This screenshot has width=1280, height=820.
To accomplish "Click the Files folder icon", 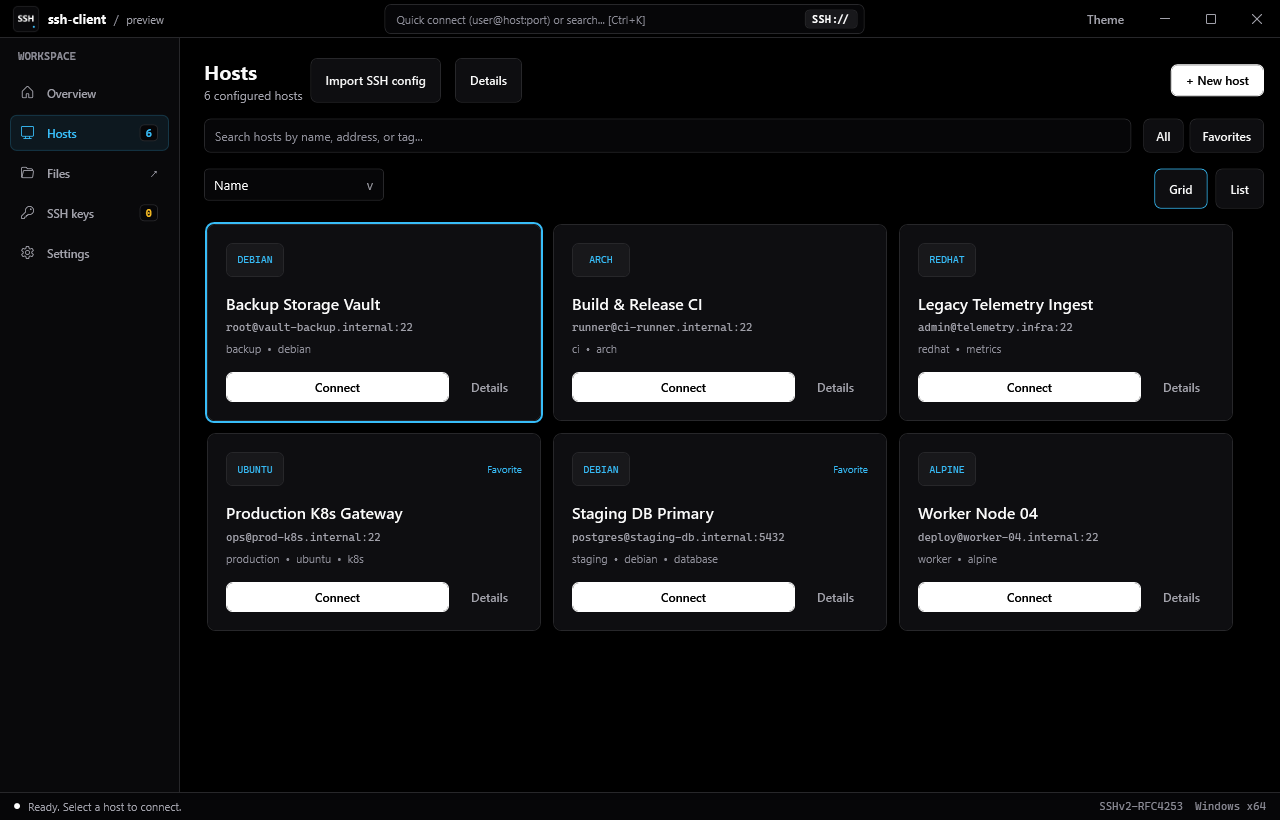I will pos(28,173).
